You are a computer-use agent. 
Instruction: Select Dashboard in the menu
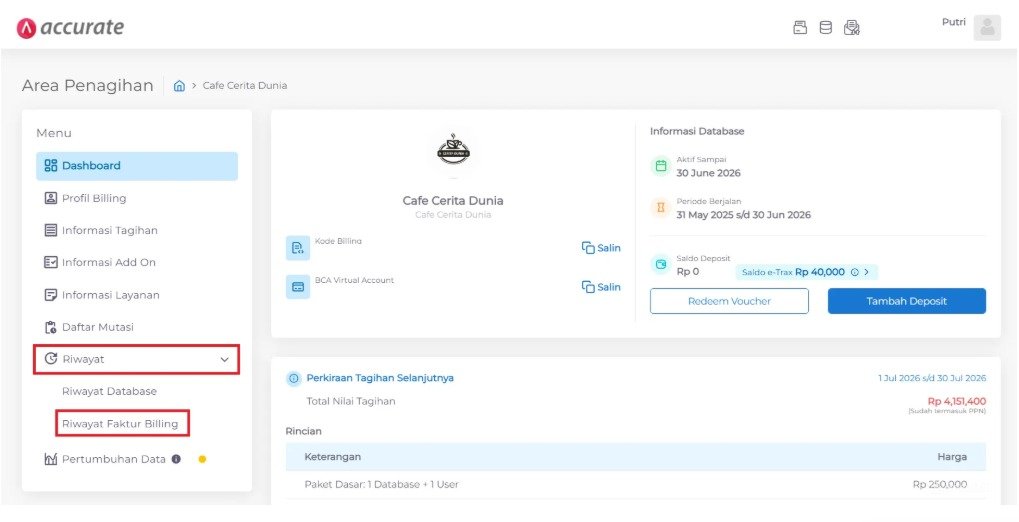pos(137,166)
